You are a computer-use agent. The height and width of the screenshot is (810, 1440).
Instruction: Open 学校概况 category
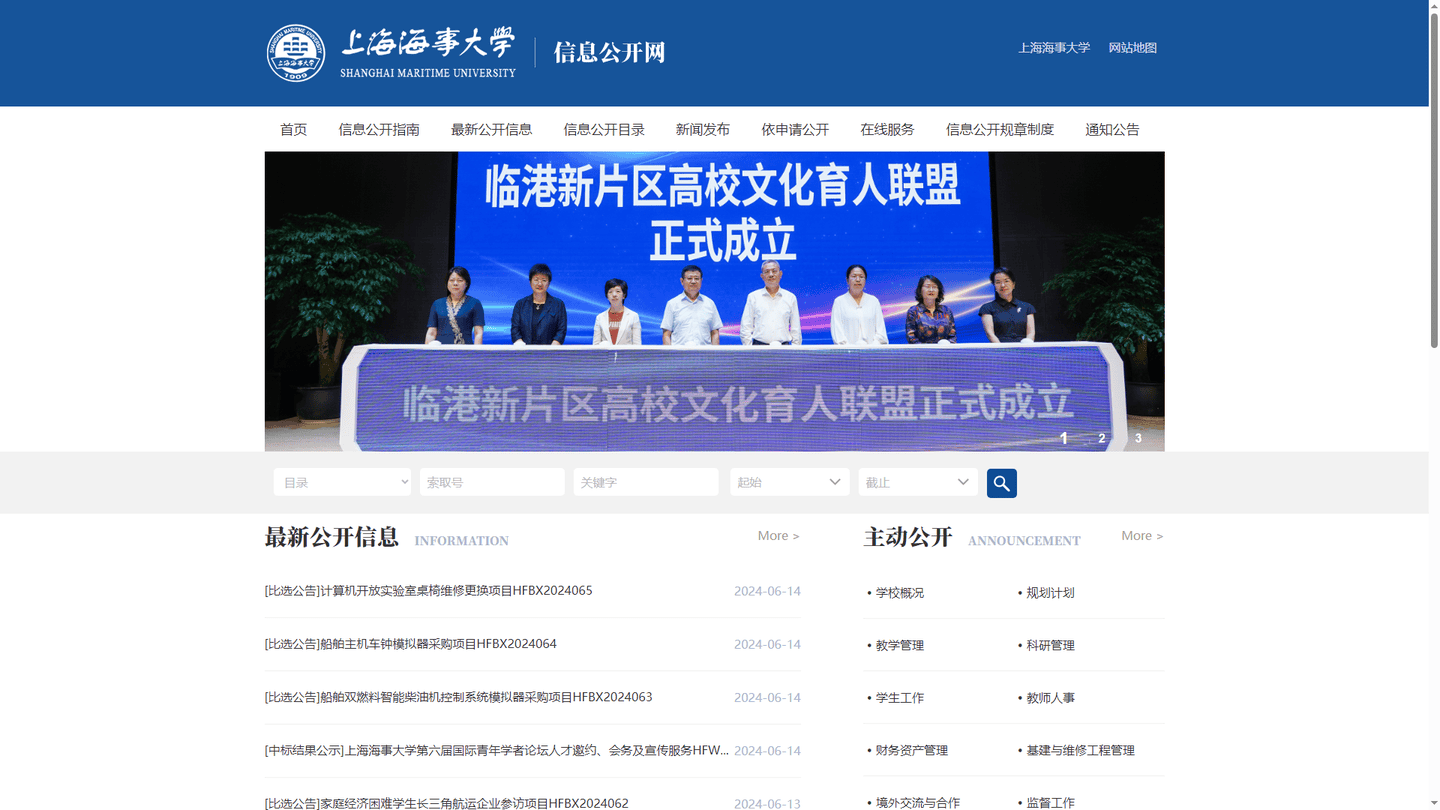pos(899,593)
